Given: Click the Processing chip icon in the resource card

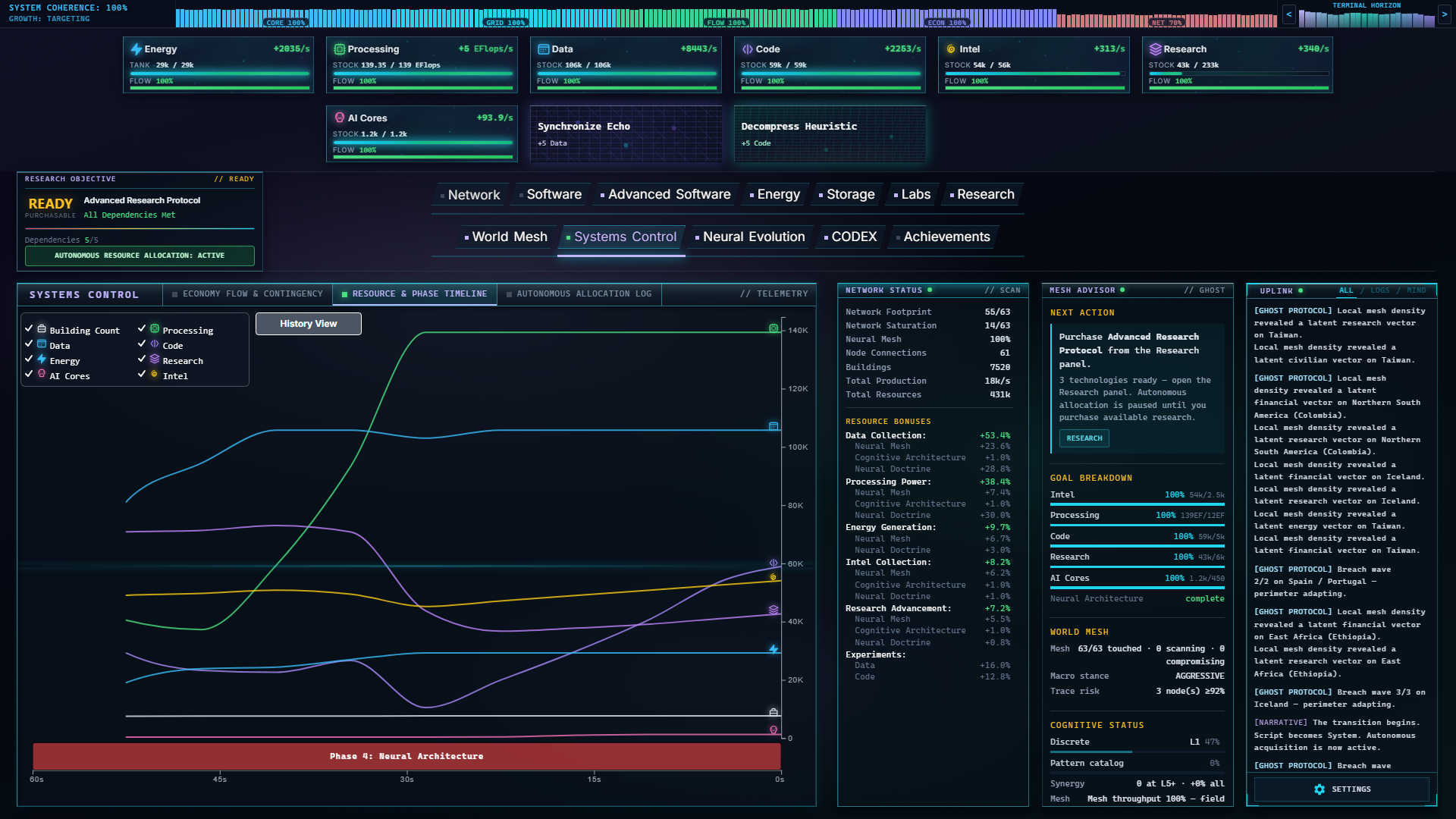Looking at the screenshot, I should pyautogui.click(x=339, y=49).
